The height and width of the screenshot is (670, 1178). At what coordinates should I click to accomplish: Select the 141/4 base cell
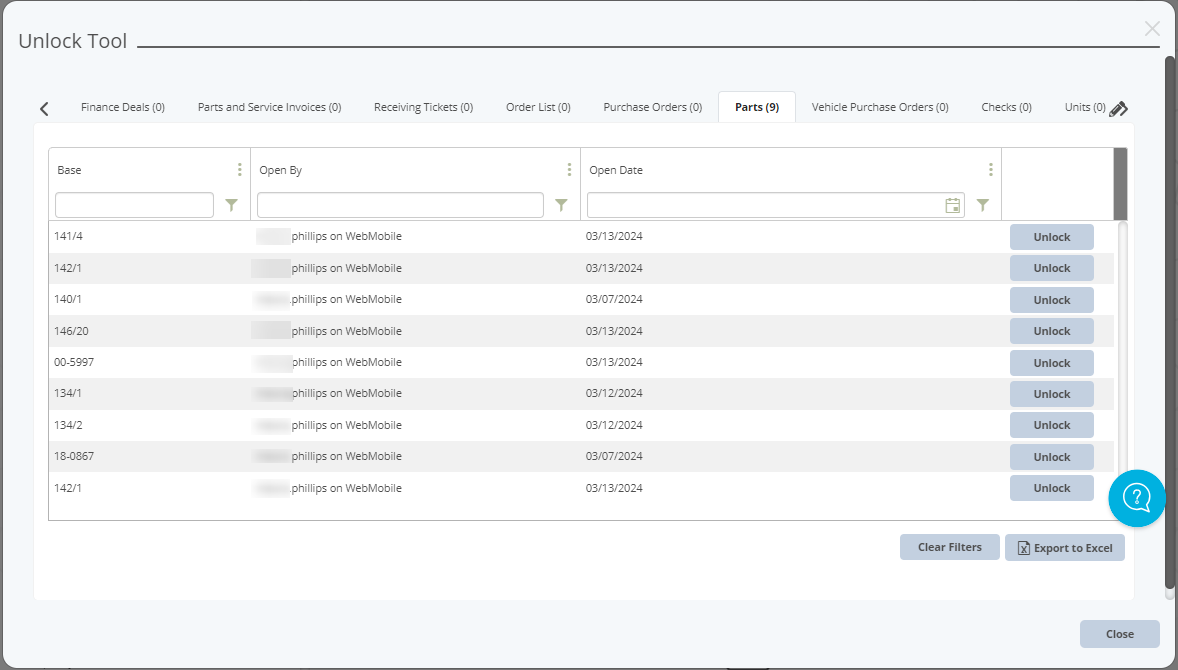(68, 236)
